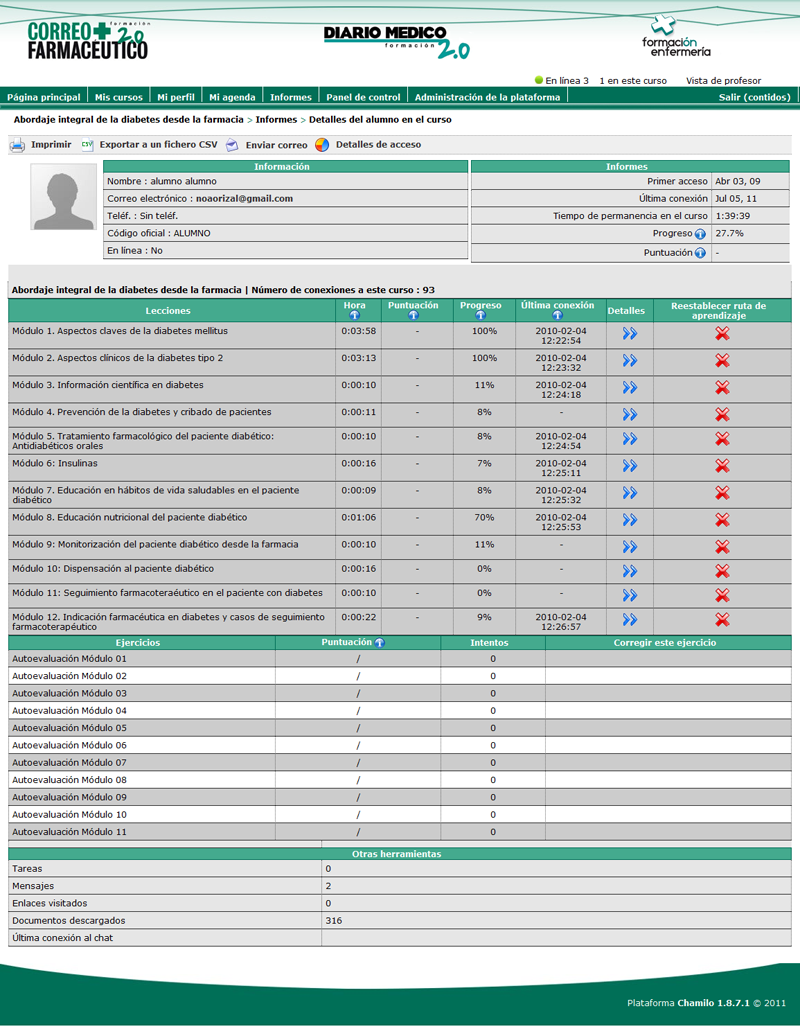
Task: Click the email noaorizal@gmail.com
Action: 244,199
